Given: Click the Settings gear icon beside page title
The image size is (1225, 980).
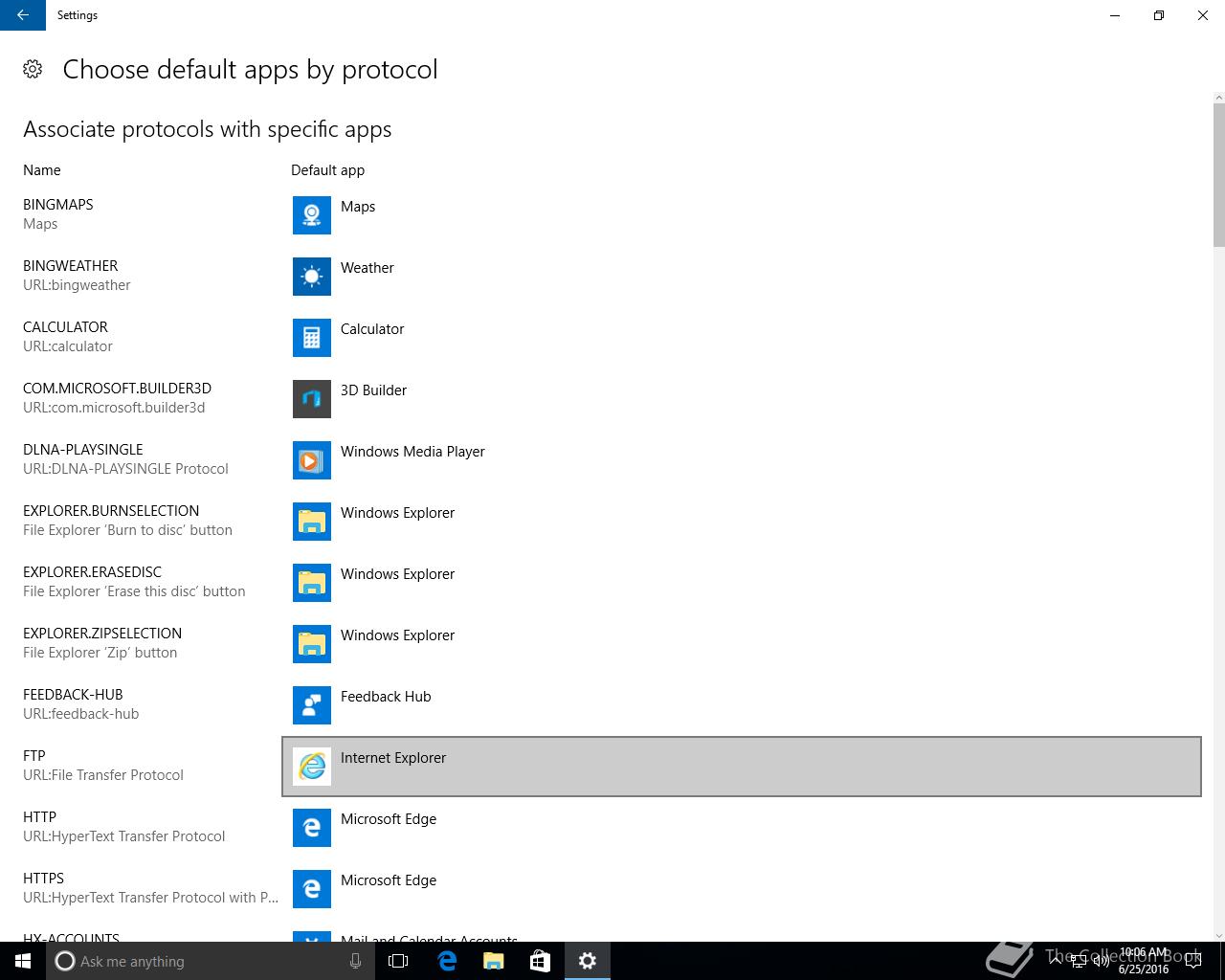Looking at the screenshot, I should (x=33, y=69).
